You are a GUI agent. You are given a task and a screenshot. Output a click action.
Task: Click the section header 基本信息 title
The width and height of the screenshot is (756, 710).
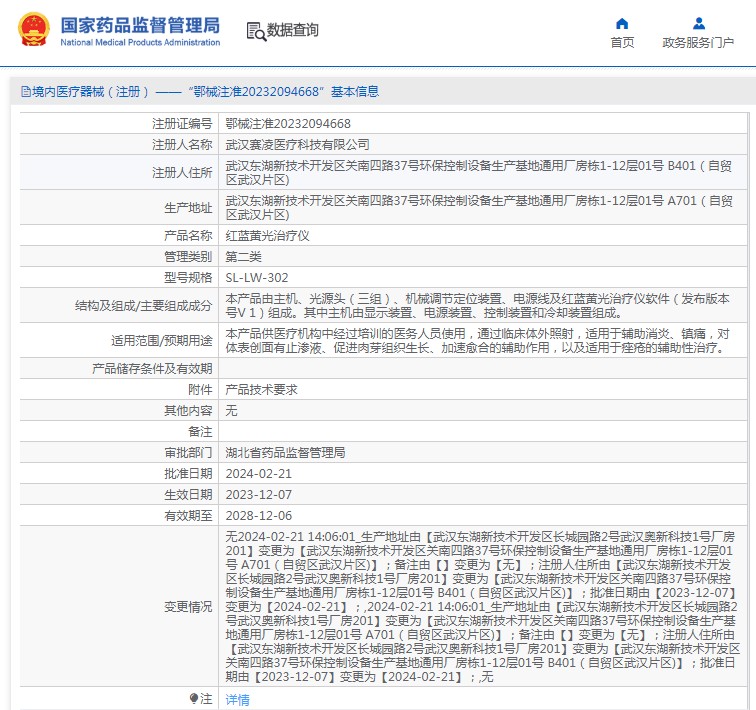pos(355,92)
